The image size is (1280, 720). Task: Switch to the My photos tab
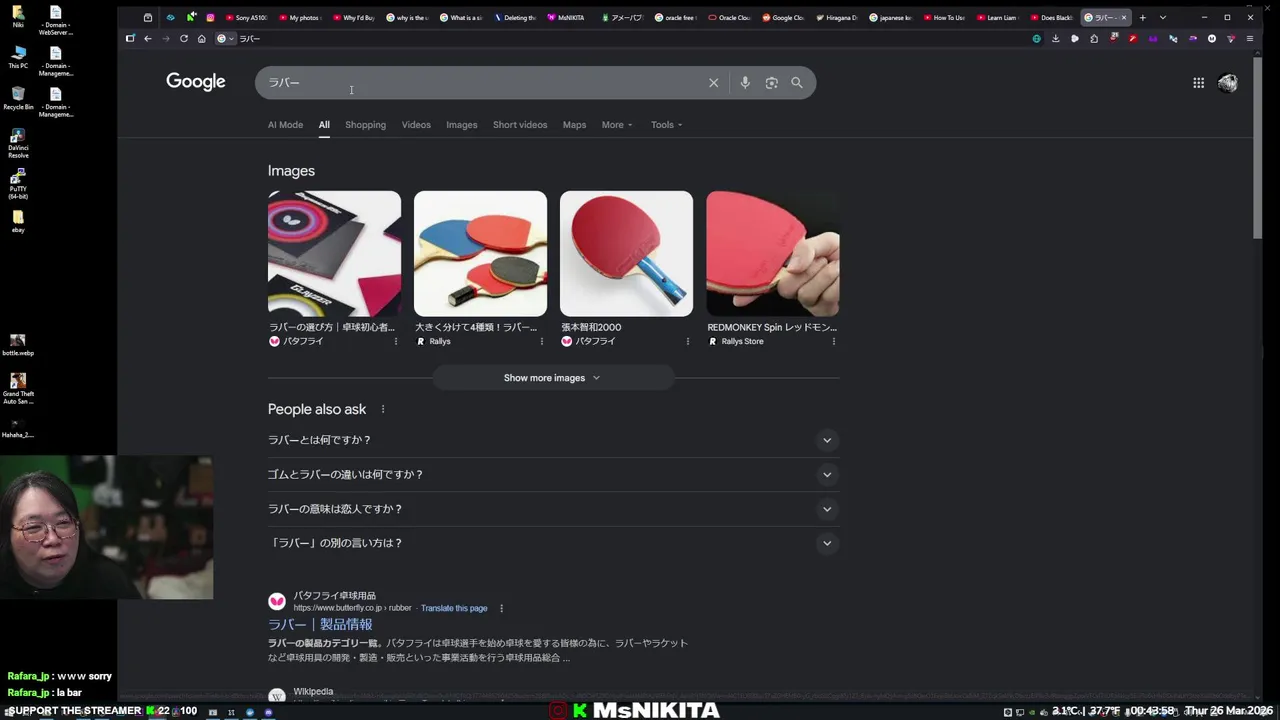coord(300,17)
